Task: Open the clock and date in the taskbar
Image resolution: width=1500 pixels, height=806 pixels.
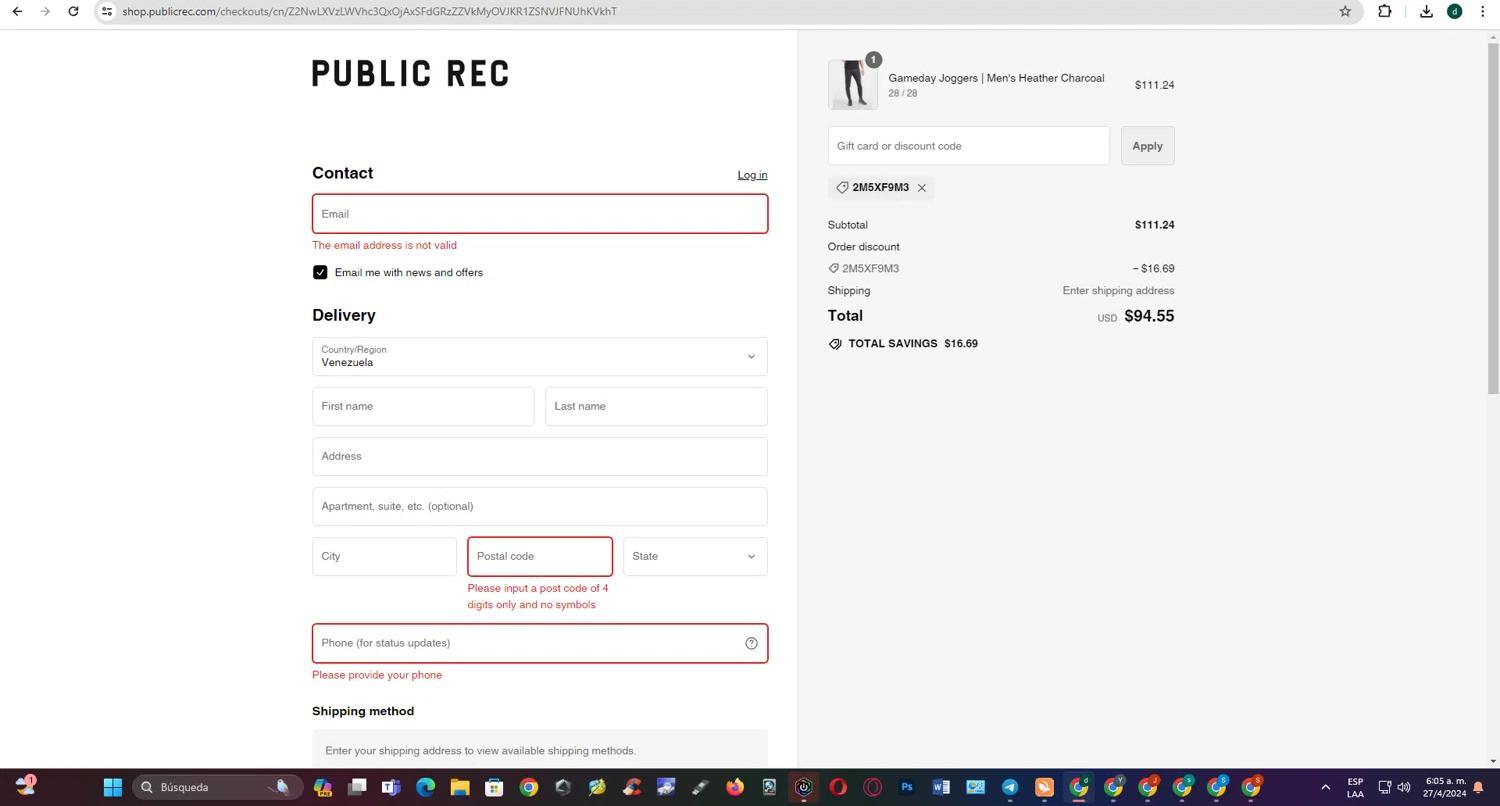Action: click(x=1445, y=787)
